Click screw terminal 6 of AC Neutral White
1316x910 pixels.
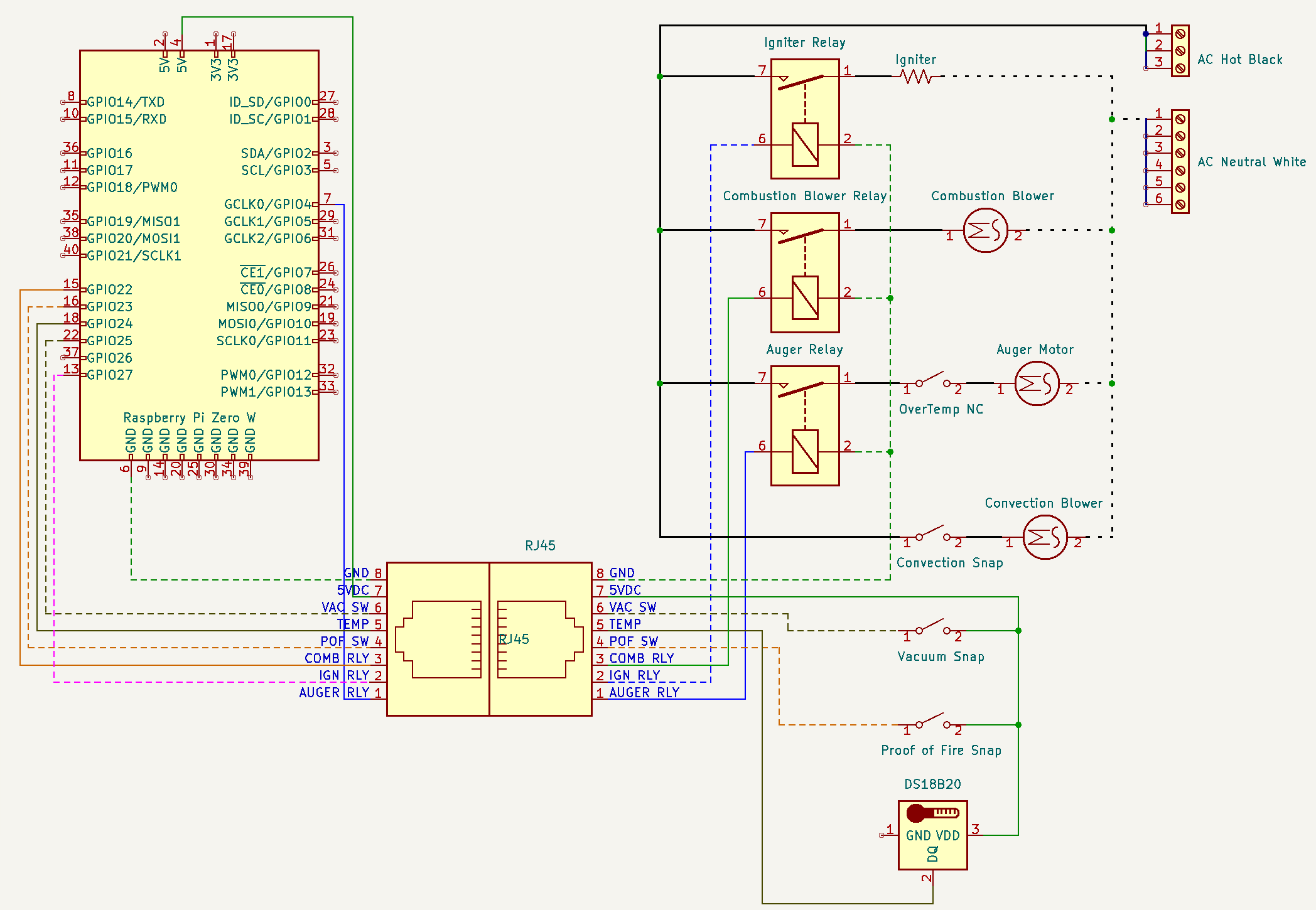tap(1180, 205)
